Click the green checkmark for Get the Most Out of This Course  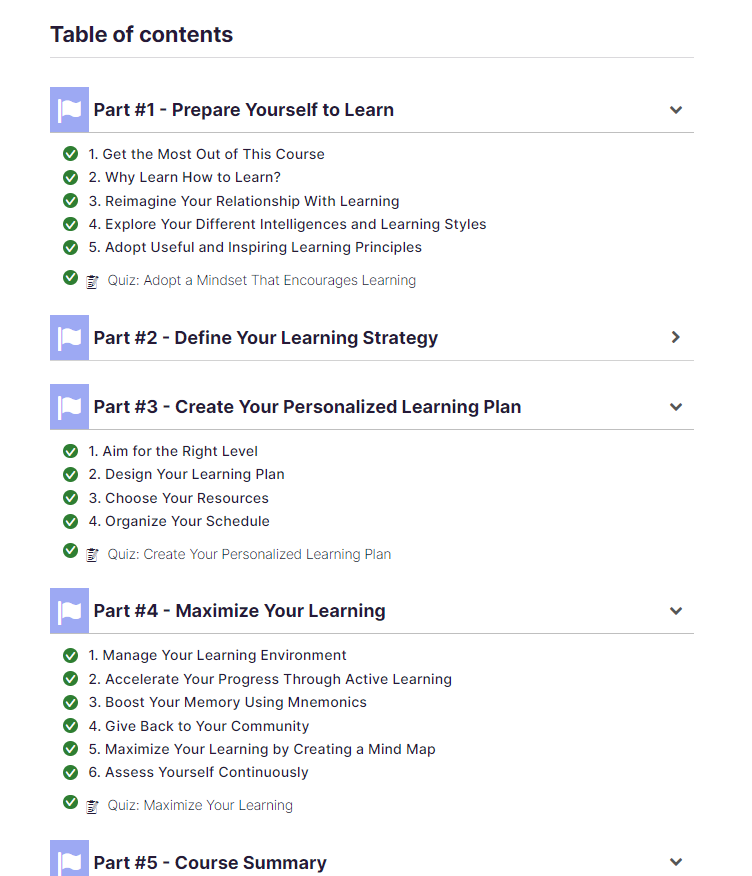click(70, 153)
